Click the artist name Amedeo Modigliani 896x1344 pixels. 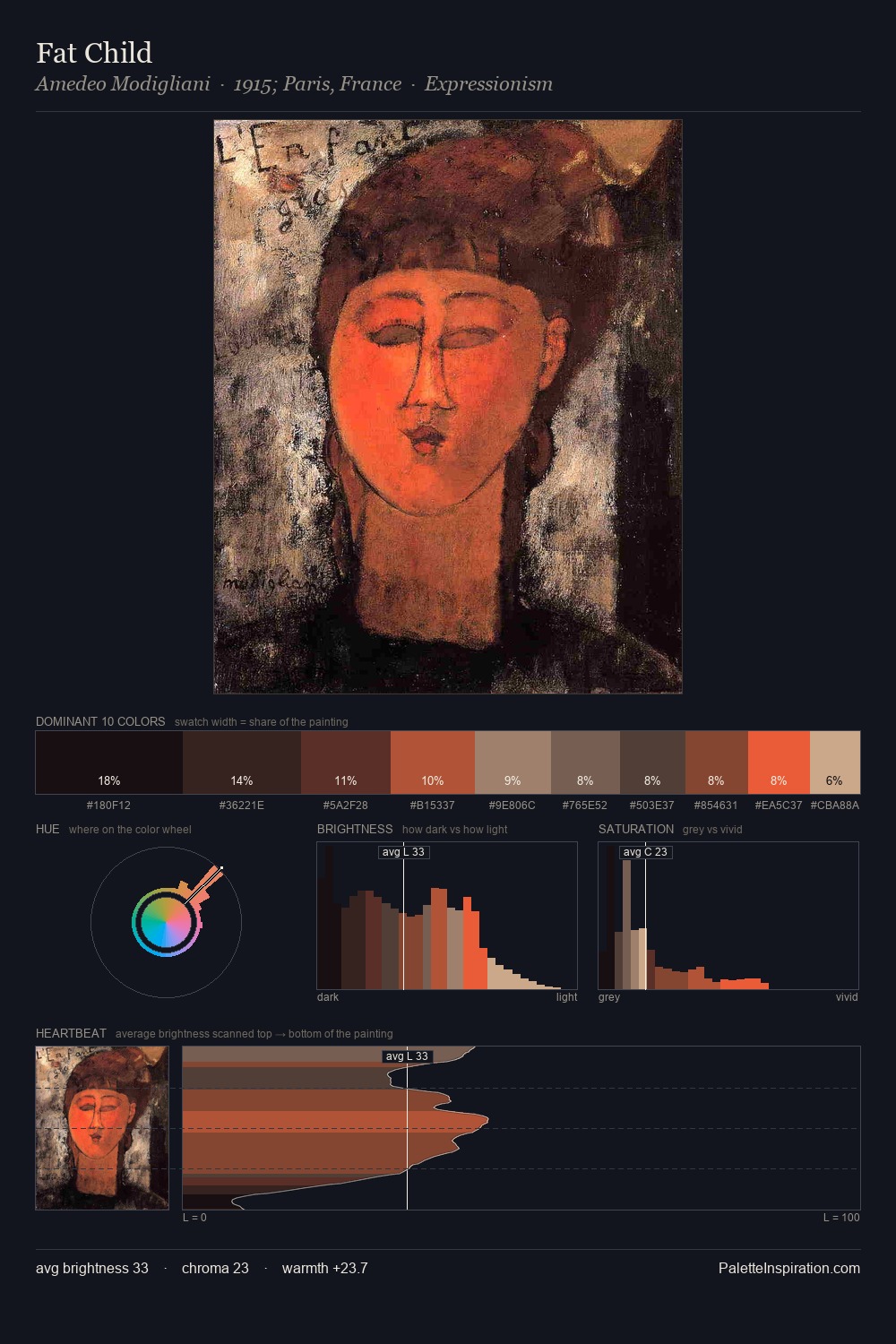click(123, 84)
